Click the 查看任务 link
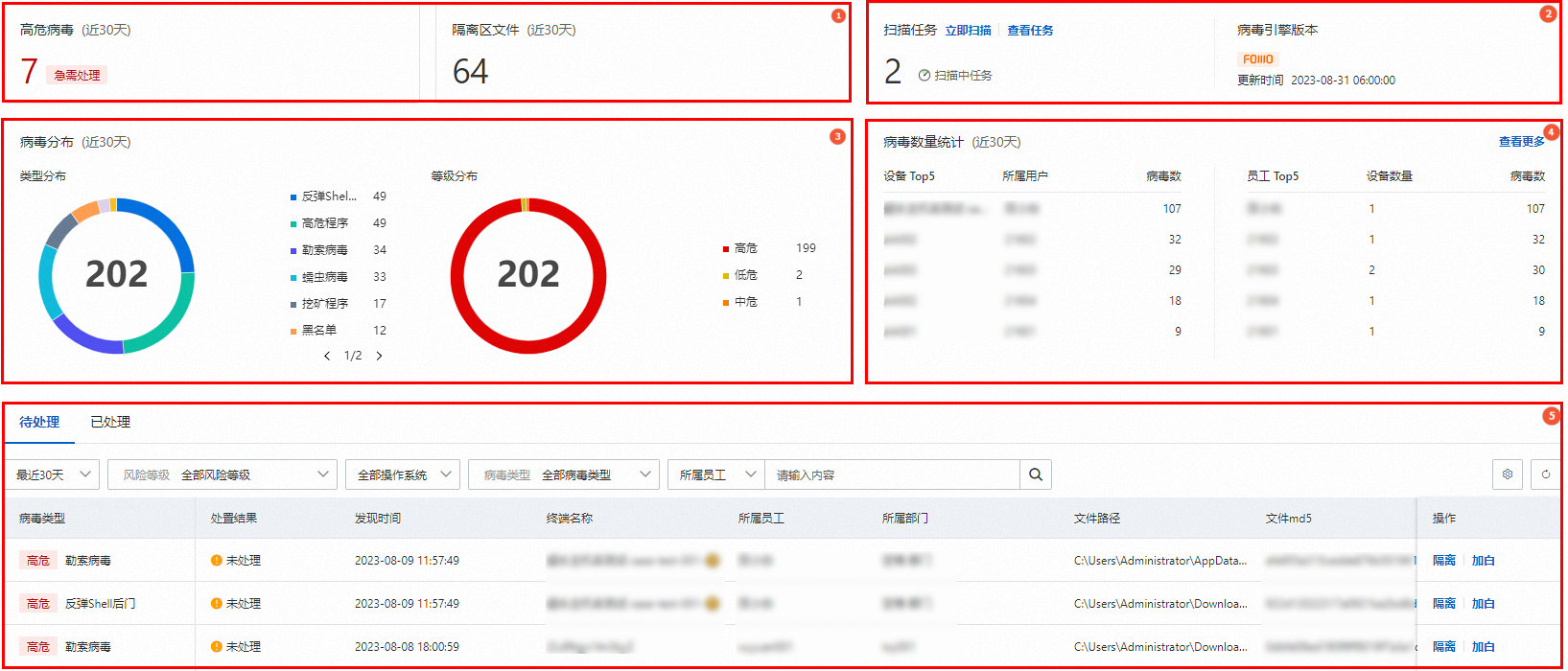The height and width of the screenshot is (671, 1568). (x=1031, y=31)
